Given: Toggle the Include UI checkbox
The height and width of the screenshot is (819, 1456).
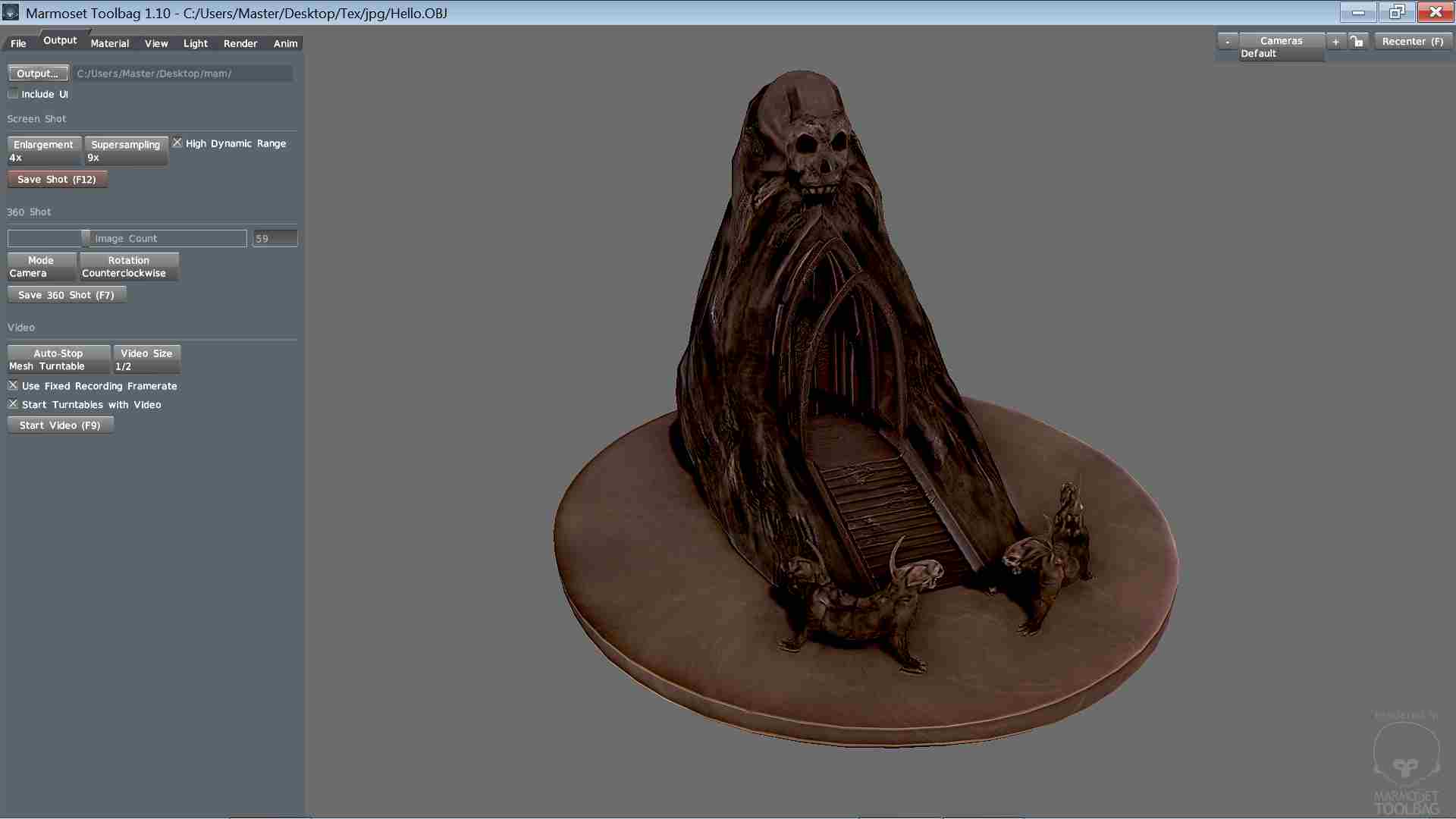Looking at the screenshot, I should pos(13,94).
